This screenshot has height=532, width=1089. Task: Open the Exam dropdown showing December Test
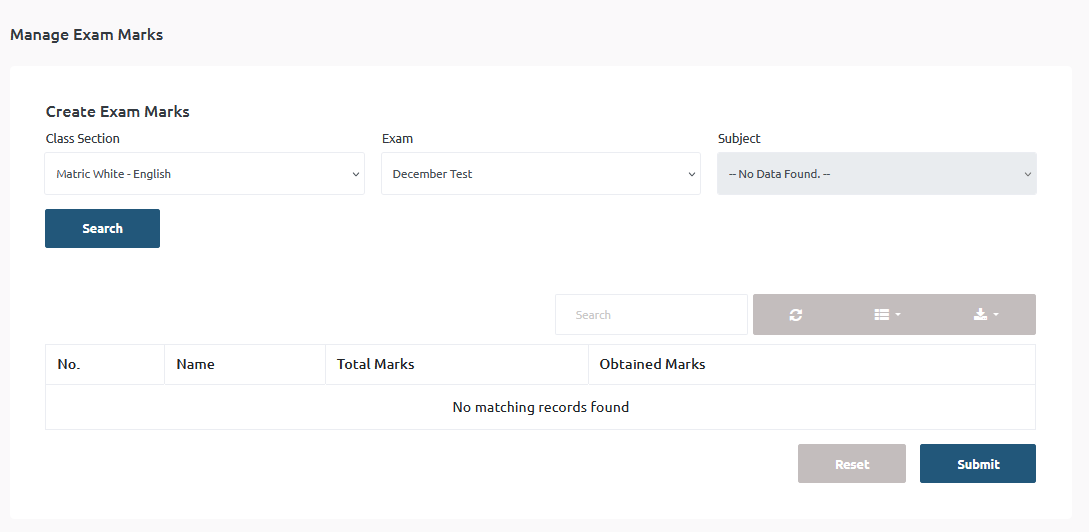[x=540, y=174]
